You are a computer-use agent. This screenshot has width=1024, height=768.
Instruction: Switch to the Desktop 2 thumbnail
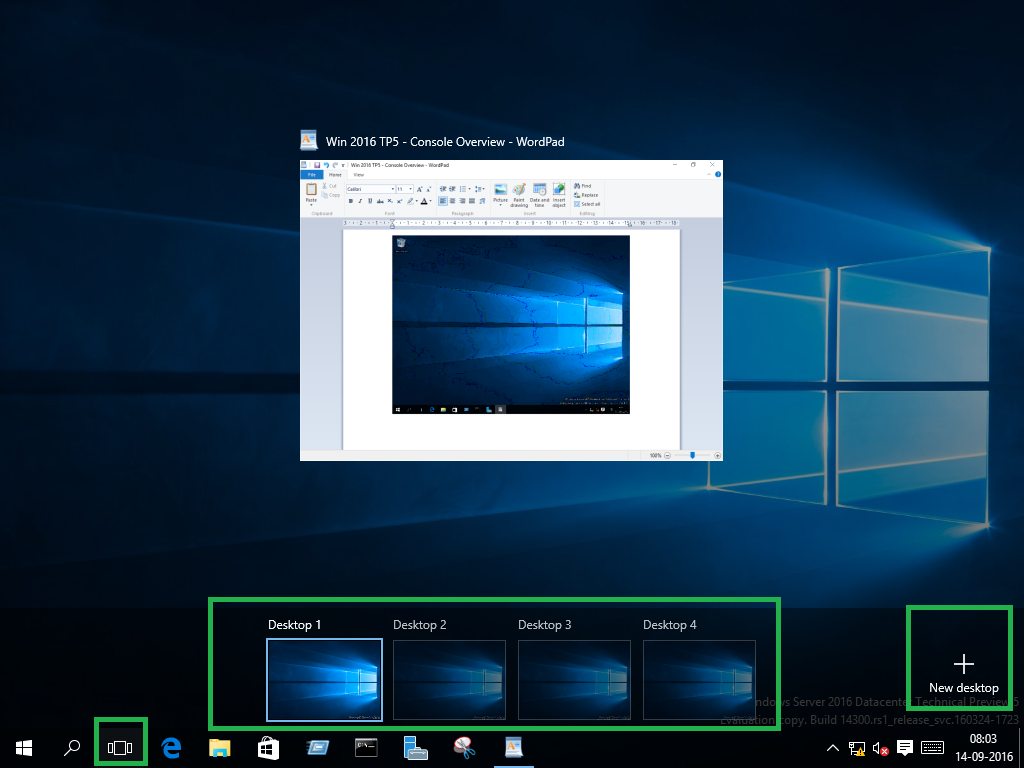click(x=449, y=680)
